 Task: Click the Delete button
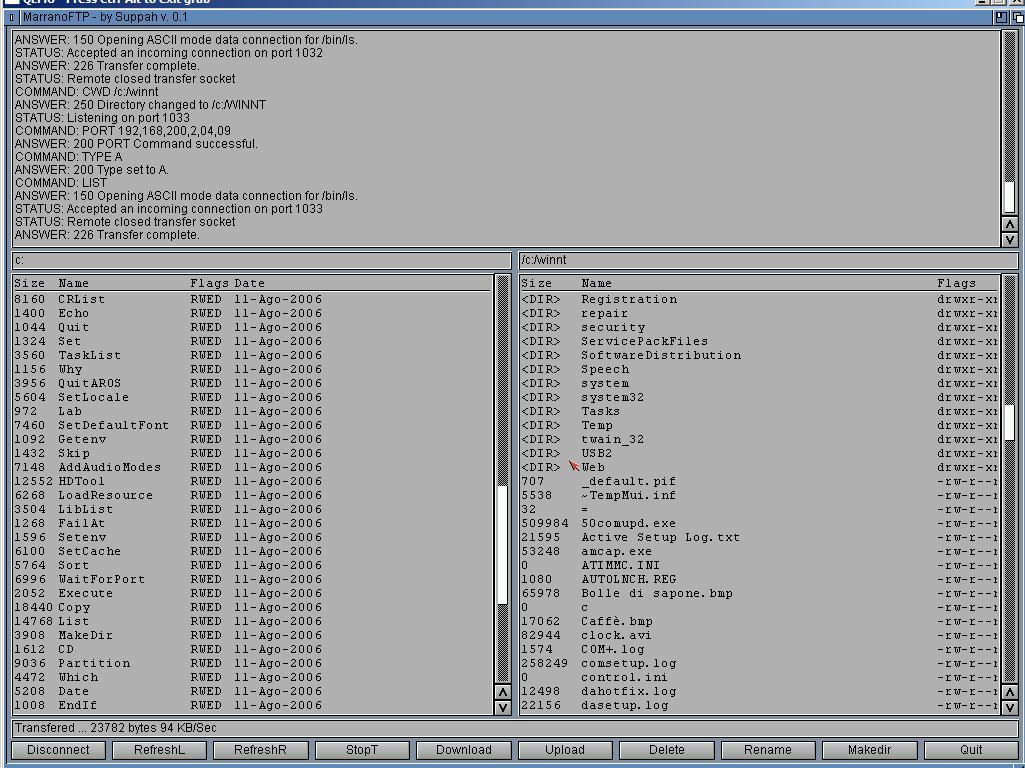pos(666,750)
